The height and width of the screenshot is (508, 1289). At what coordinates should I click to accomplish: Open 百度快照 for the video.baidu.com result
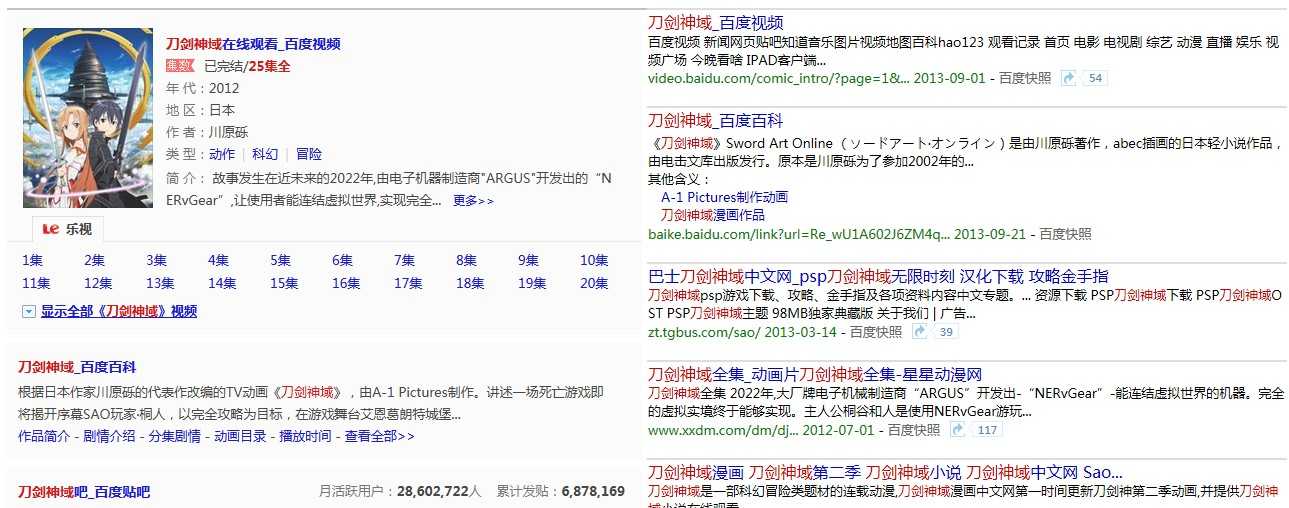tap(1024, 78)
